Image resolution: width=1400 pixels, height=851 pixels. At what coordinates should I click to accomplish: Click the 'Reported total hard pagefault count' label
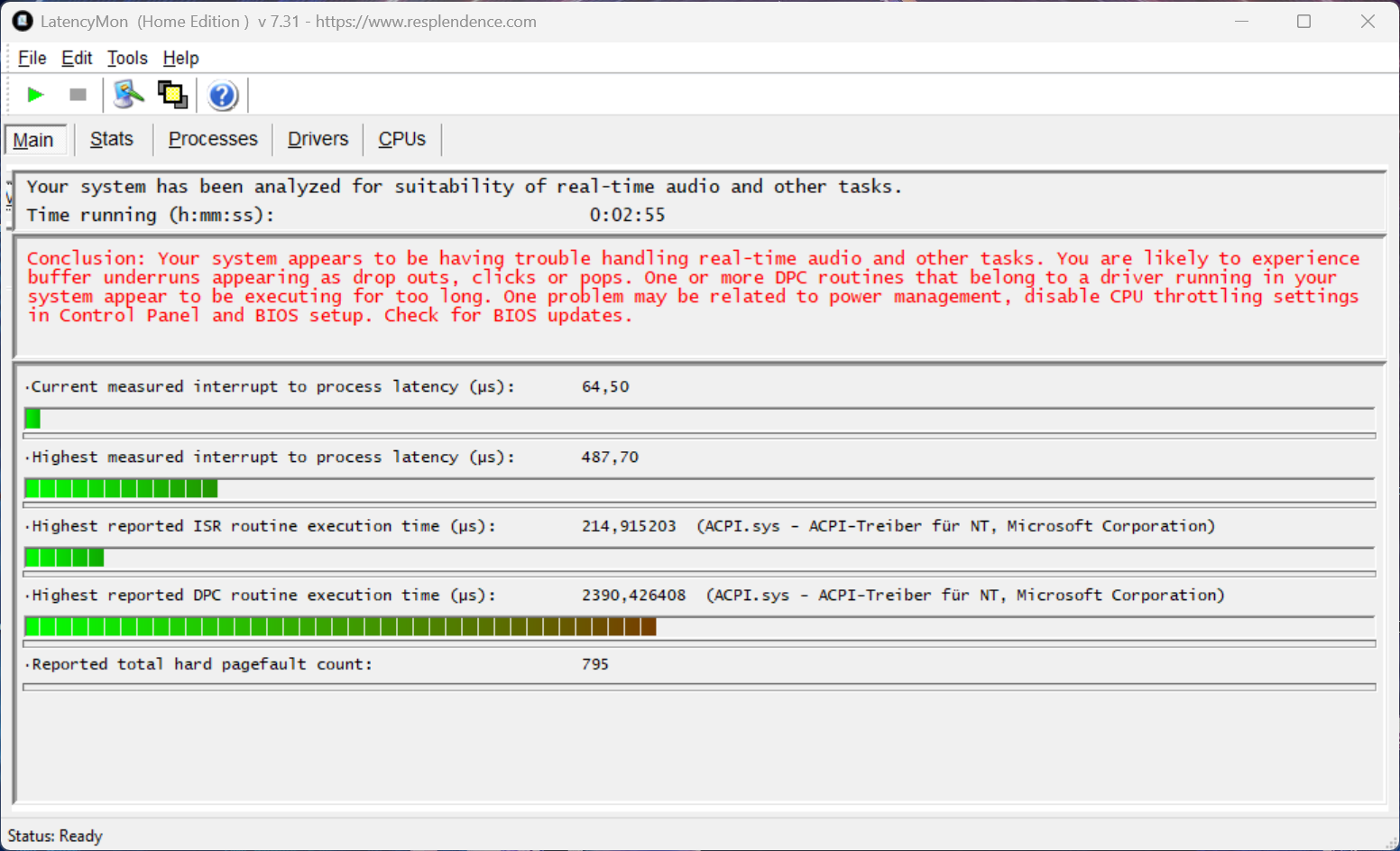point(202,664)
